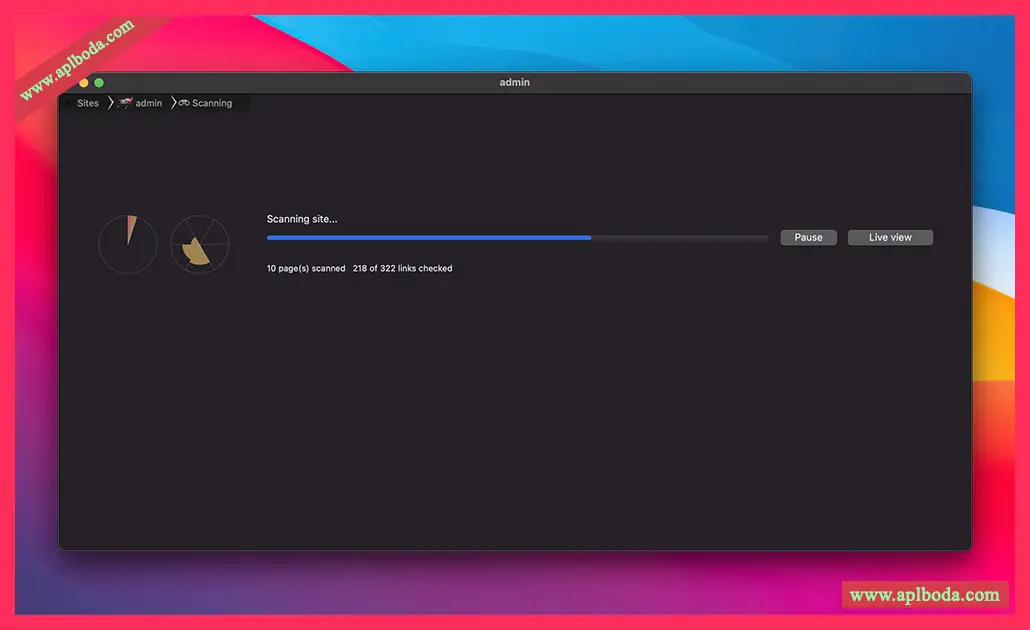Click the Sites breadcrumb item
1030x630 pixels.
(x=88, y=103)
